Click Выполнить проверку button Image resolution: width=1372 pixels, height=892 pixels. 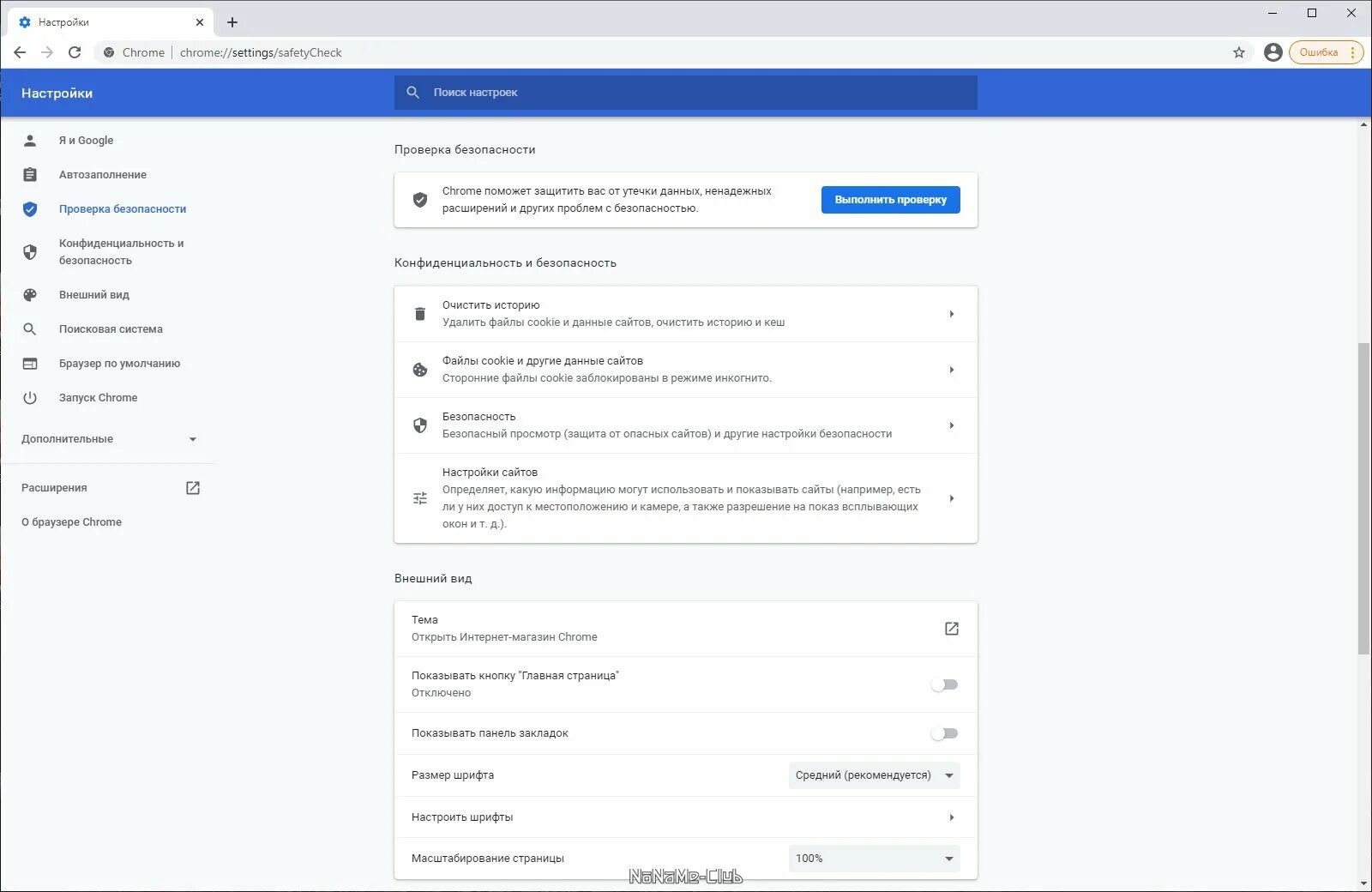pos(891,200)
